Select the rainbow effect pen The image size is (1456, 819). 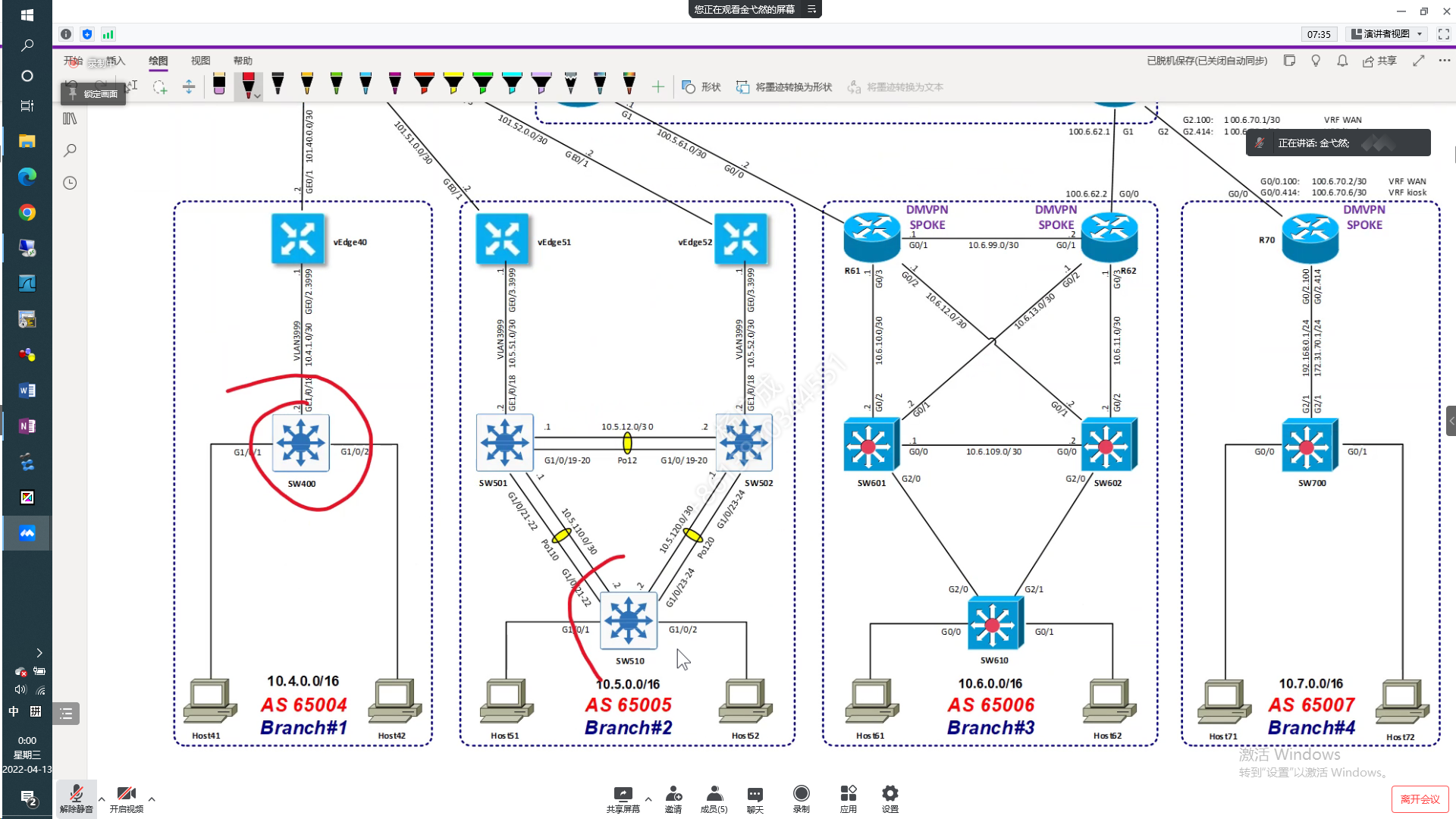[x=629, y=84]
